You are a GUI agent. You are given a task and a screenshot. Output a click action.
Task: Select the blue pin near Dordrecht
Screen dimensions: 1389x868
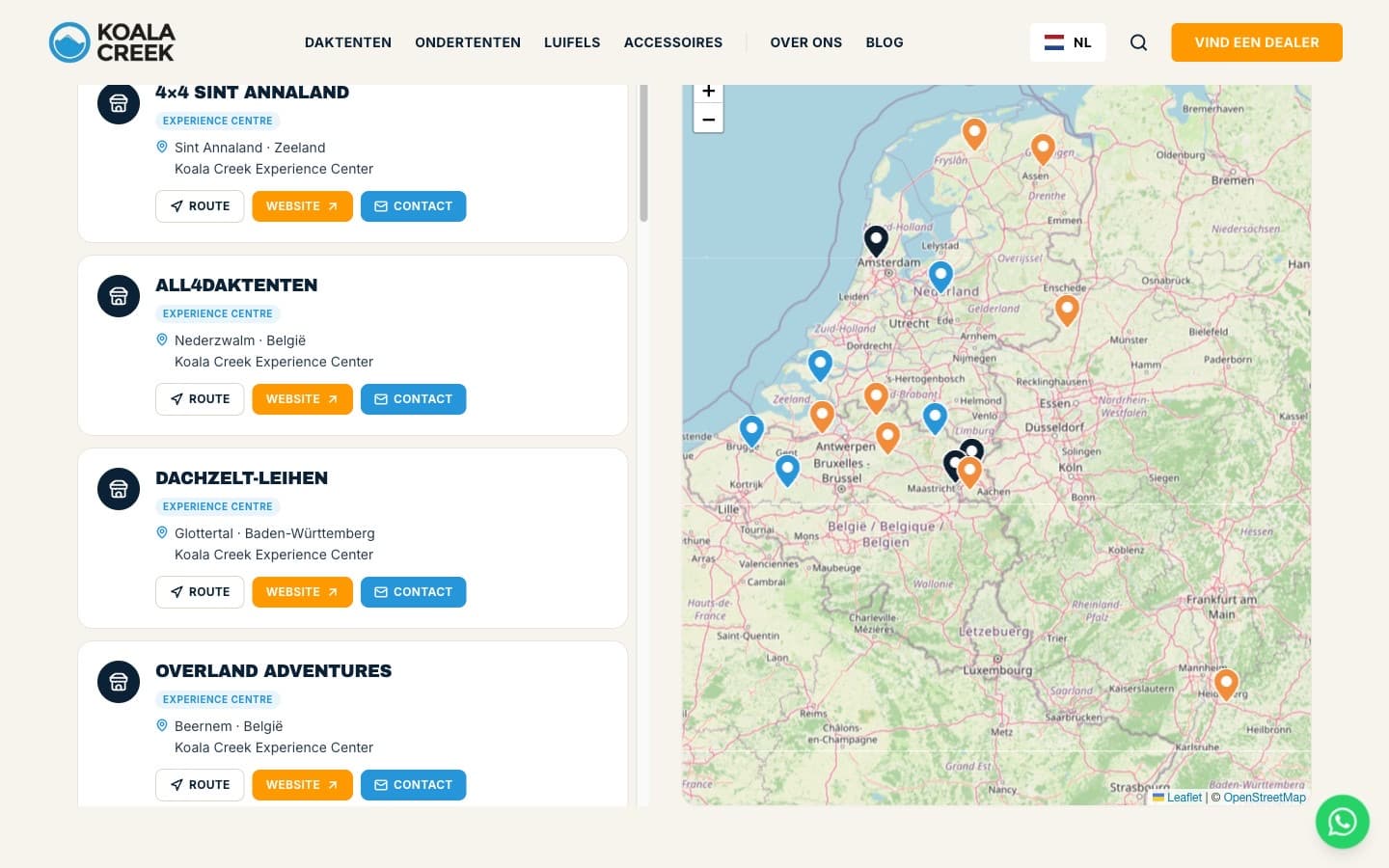click(x=820, y=366)
